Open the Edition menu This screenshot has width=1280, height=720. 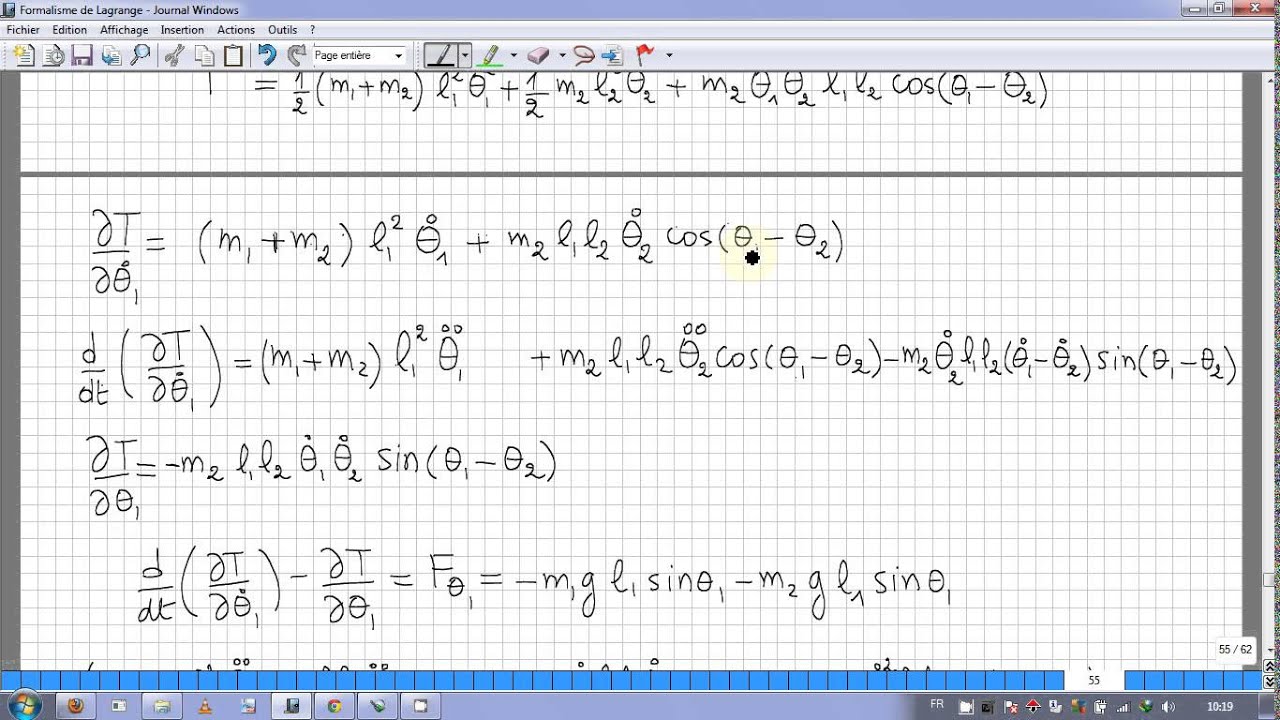click(70, 30)
